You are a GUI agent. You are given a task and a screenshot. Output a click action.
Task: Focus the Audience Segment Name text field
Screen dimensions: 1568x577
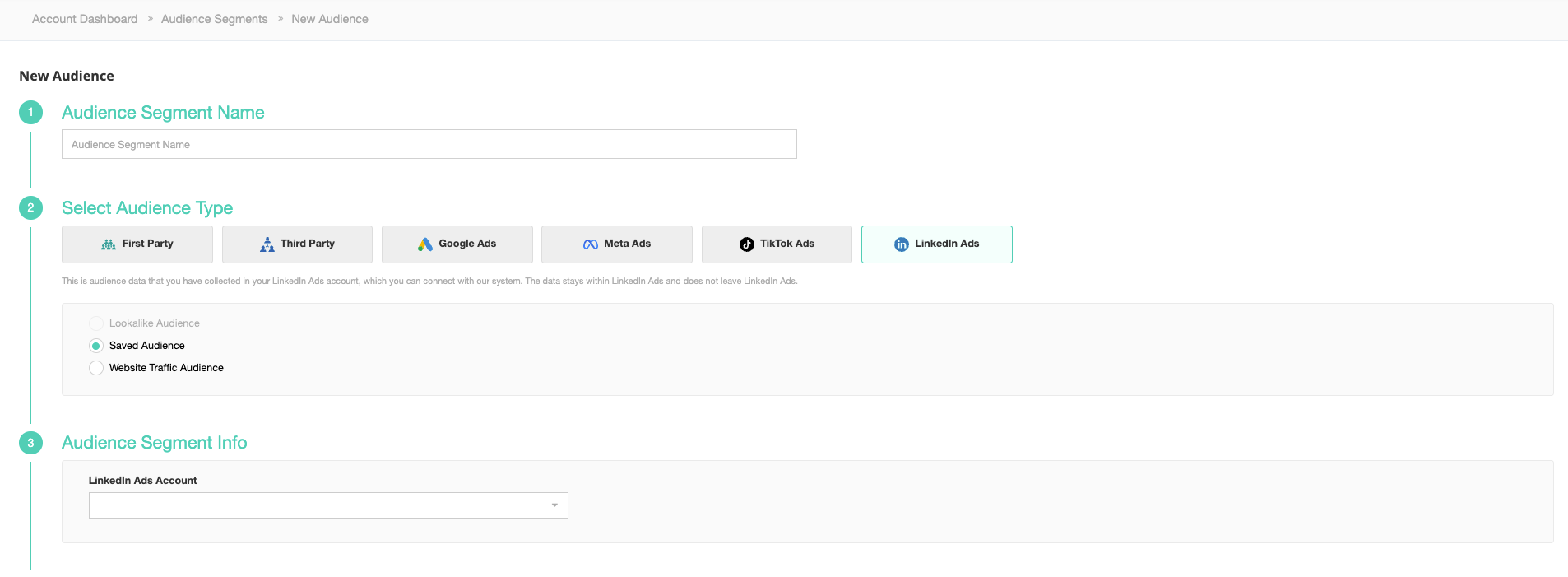tap(429, 144)
